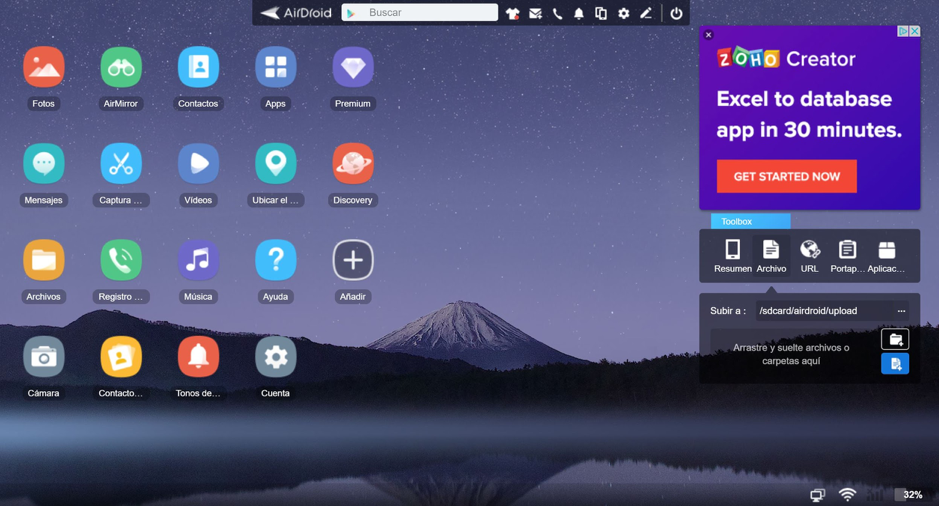Click the ad's X close icon
Viewport: 939px width, 506px height.
pyautogui.click(x=914, y=31)
